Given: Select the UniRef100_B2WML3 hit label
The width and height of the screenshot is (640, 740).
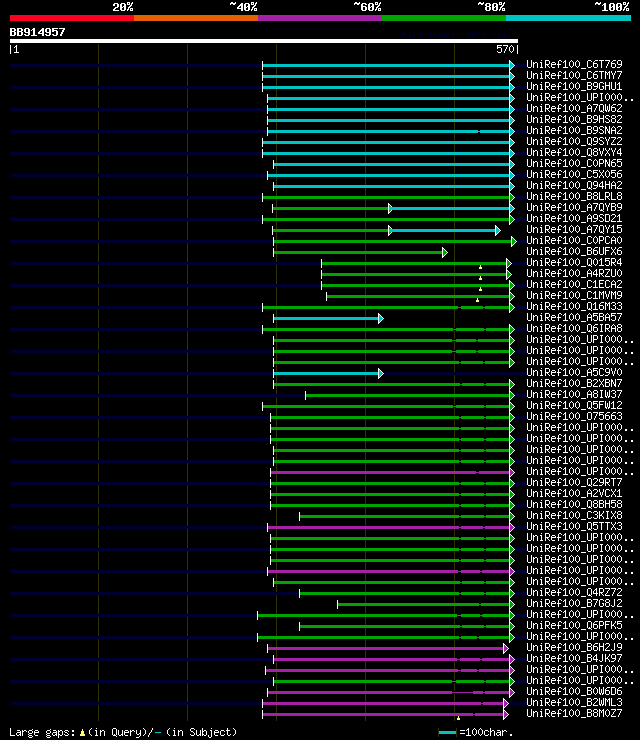Looking at the screenshot, I should 574,702.
